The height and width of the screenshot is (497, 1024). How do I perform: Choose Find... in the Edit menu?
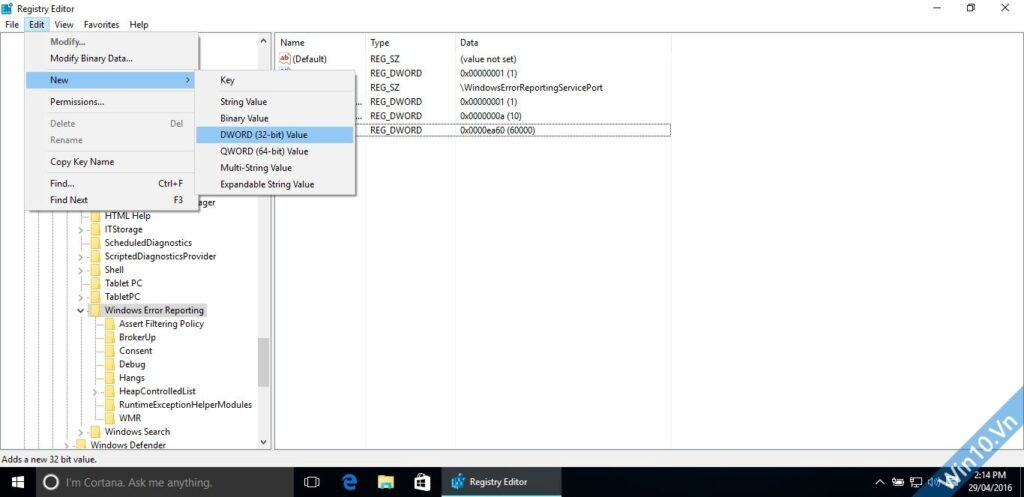click(112, 184)
